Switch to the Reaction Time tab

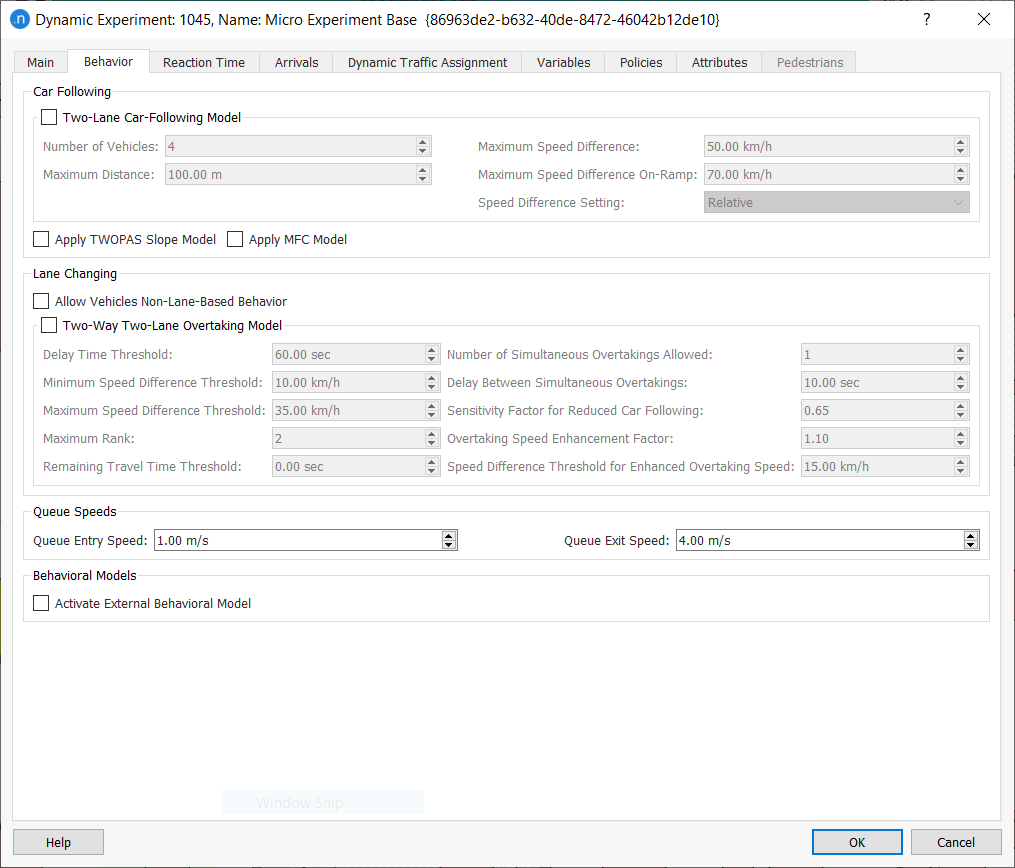(x=204, y=62)
